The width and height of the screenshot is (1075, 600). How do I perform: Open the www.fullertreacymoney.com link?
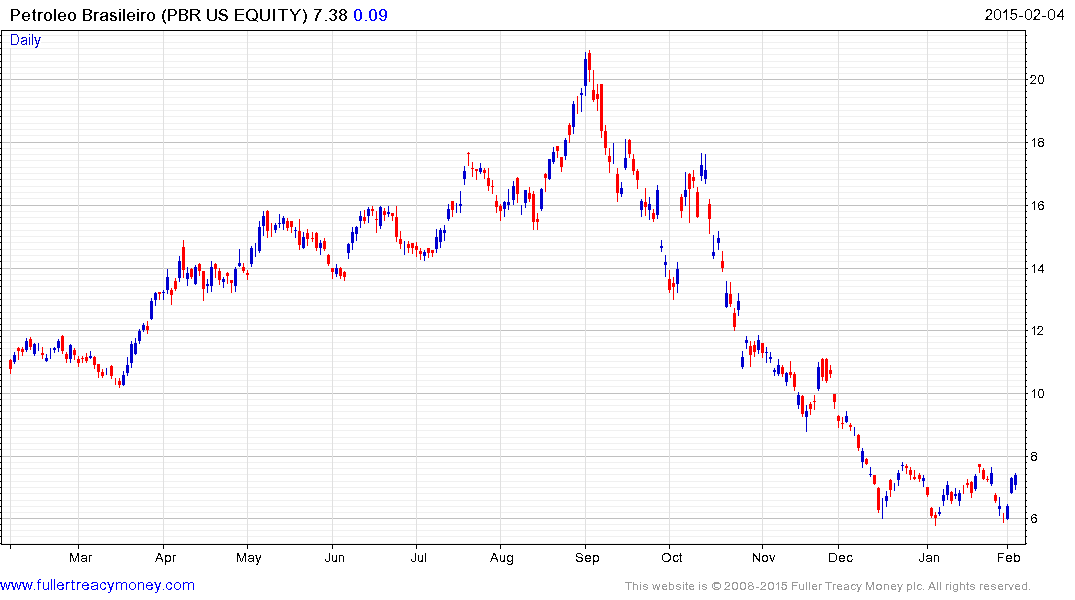click(x=97, y=585)
